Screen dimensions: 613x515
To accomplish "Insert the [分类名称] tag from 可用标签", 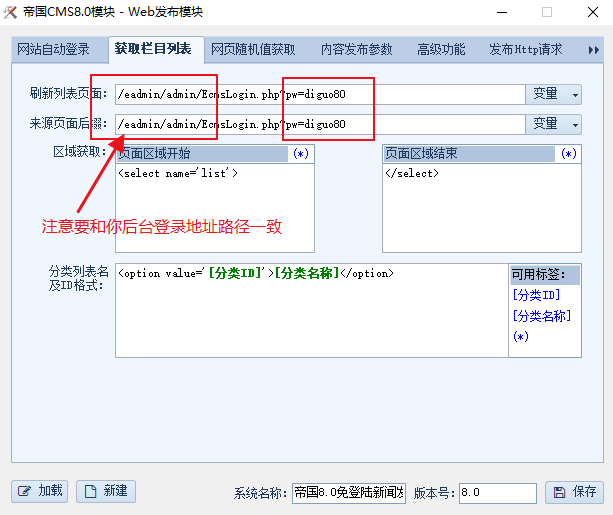I will [541, 316].
